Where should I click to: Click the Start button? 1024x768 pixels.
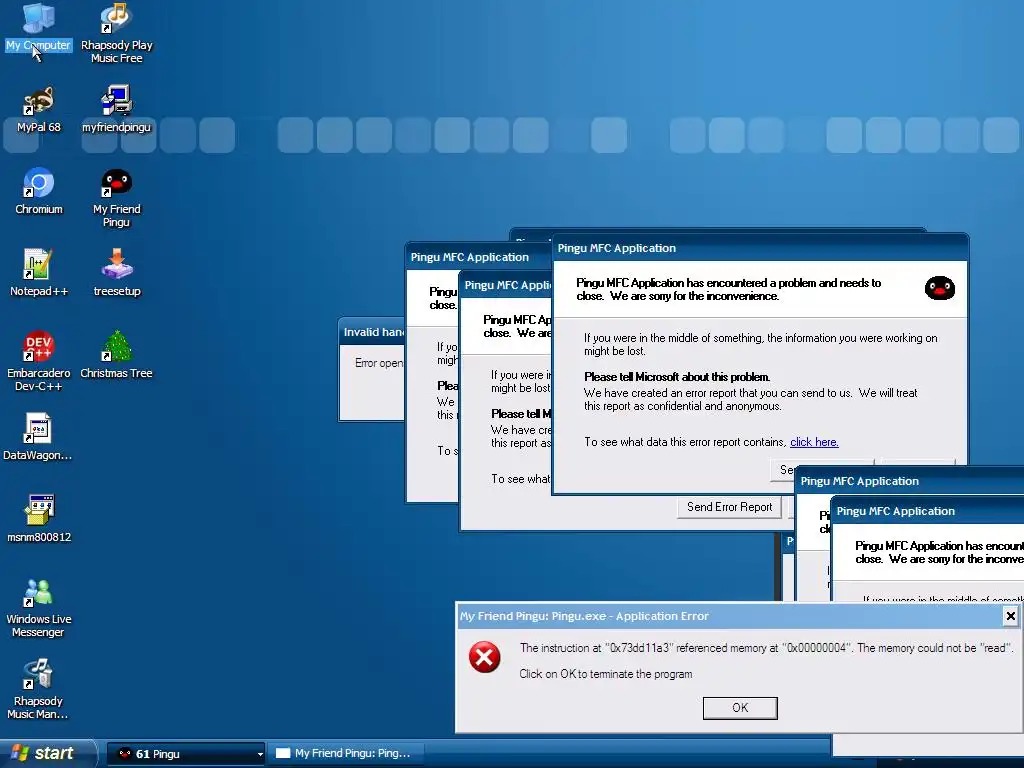[x=47, y=753]
